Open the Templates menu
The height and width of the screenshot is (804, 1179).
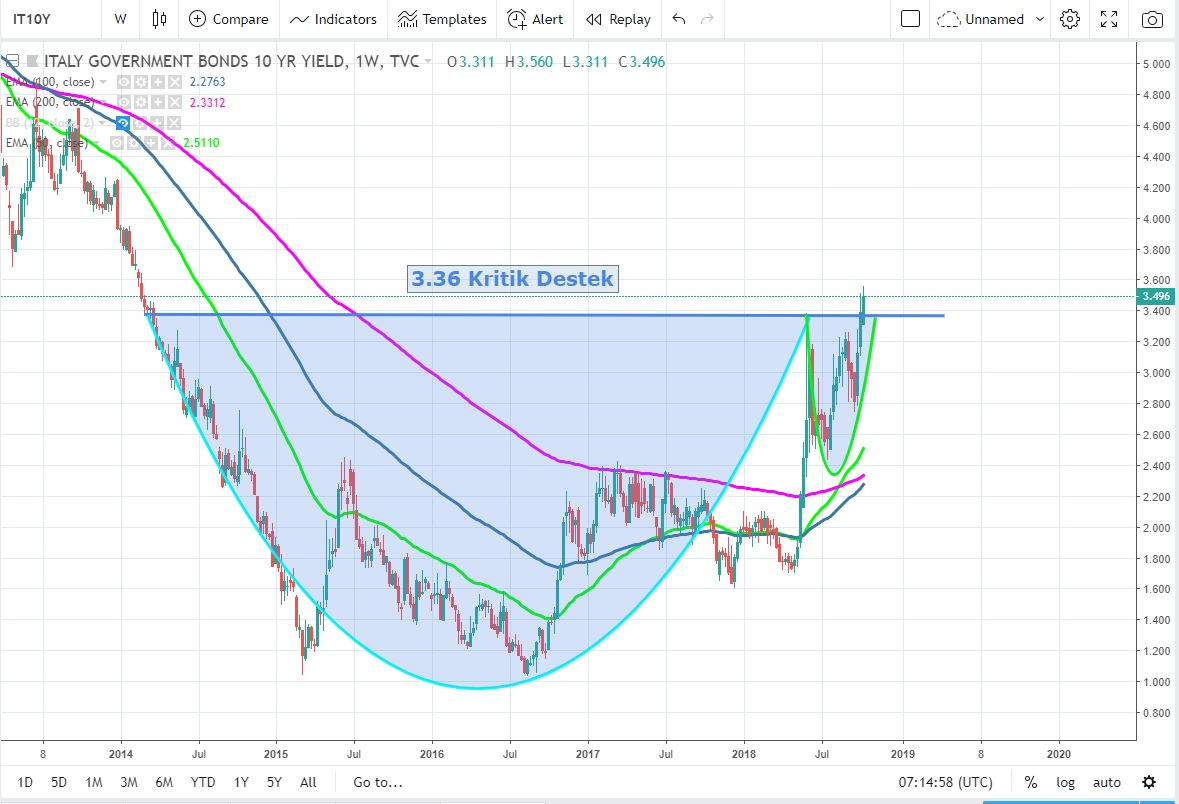(442, 19)
